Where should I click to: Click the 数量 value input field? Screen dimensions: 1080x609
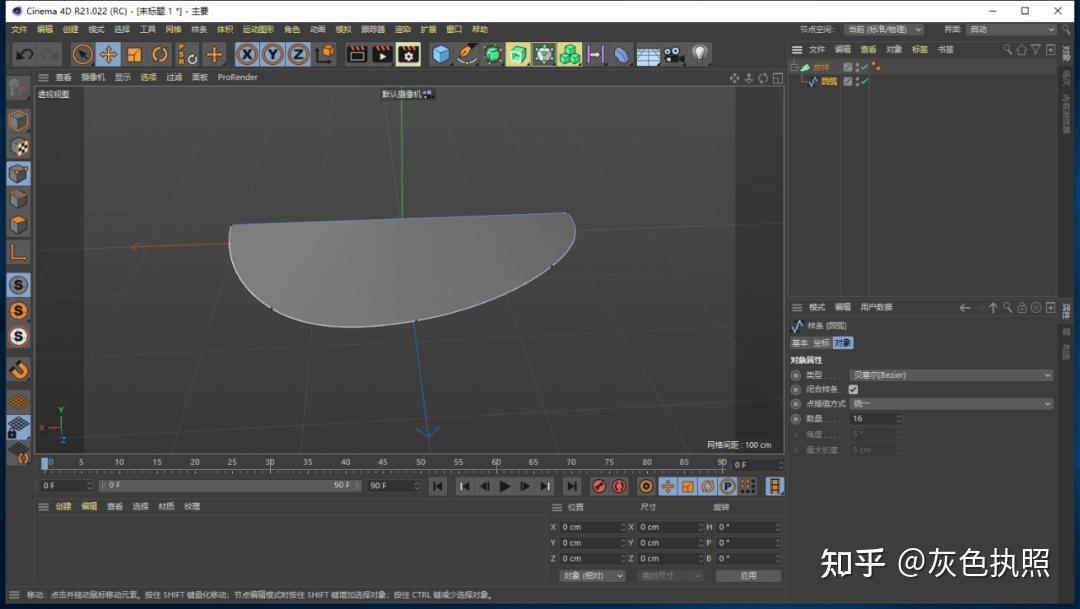(x=872, y=419)
